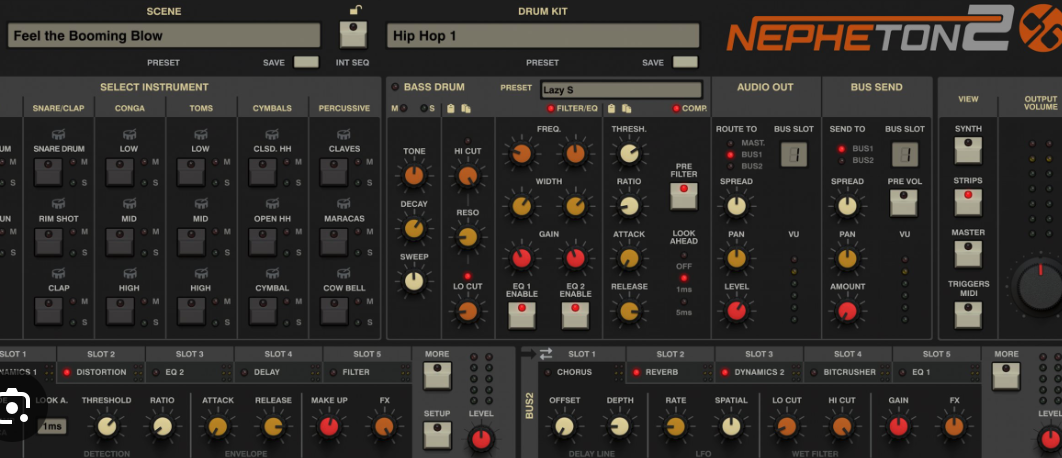Image resolution: width=1062 pixels, height=458 pixels.
Task: Click the Bass Drum Tone knob
Action: pos(413,176)
